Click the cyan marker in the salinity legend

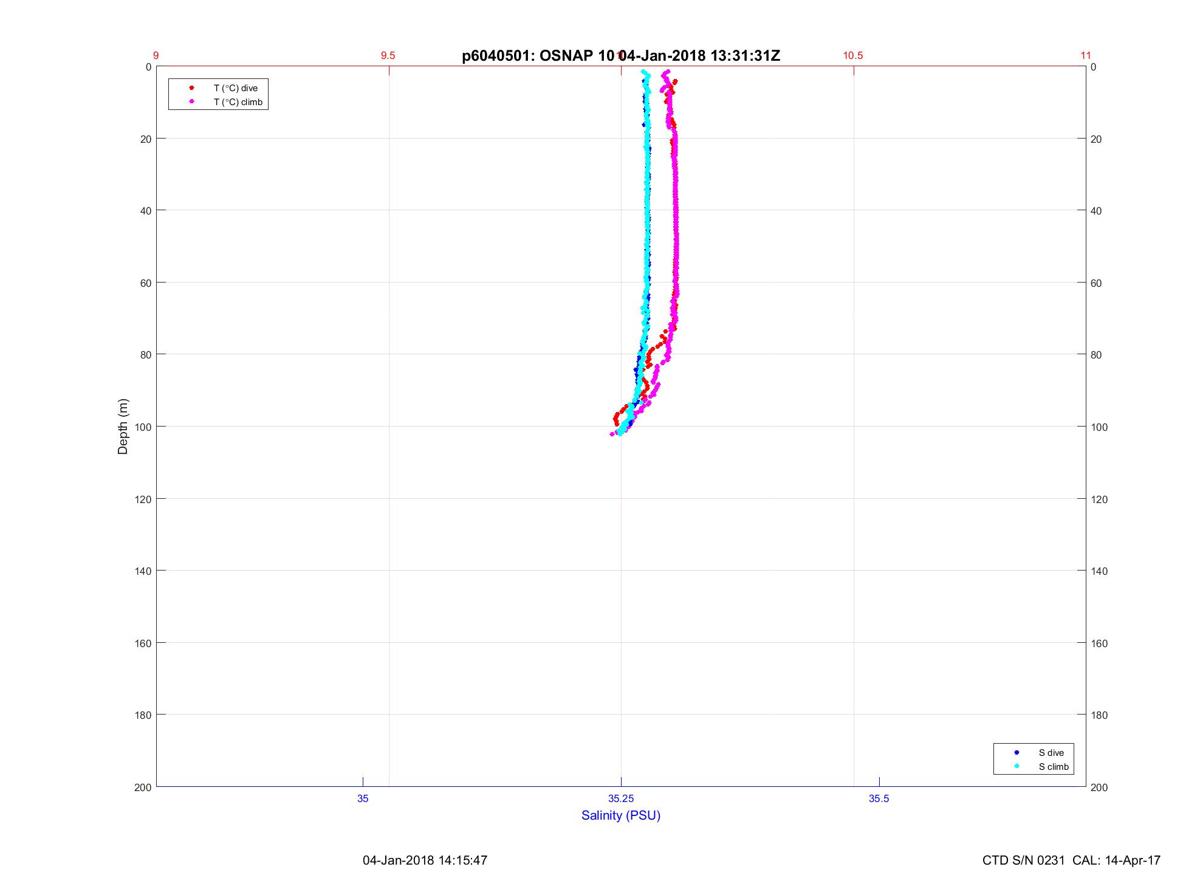(x=1016, y=767)
